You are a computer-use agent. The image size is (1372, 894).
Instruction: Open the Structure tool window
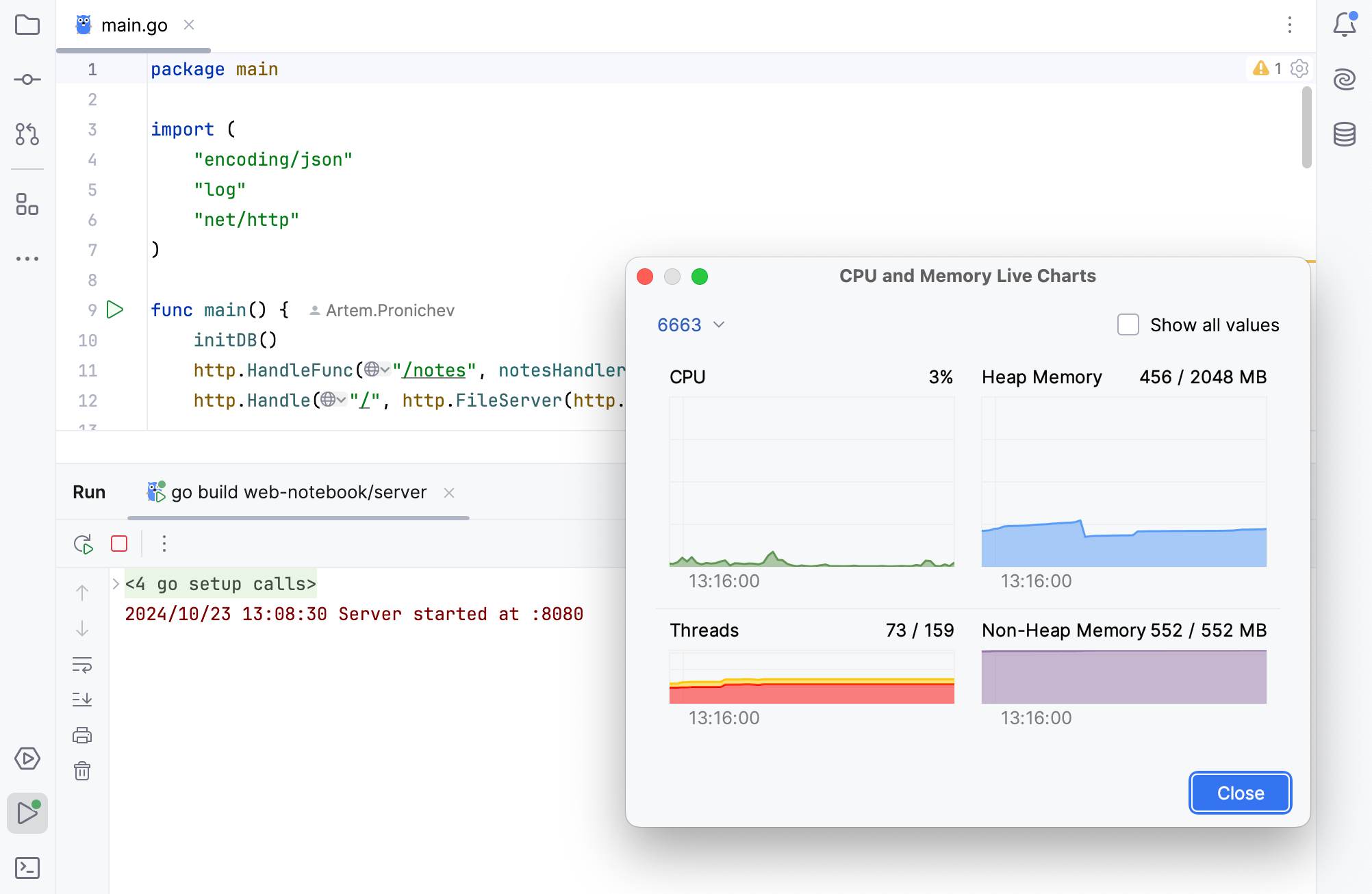(27, 204)
